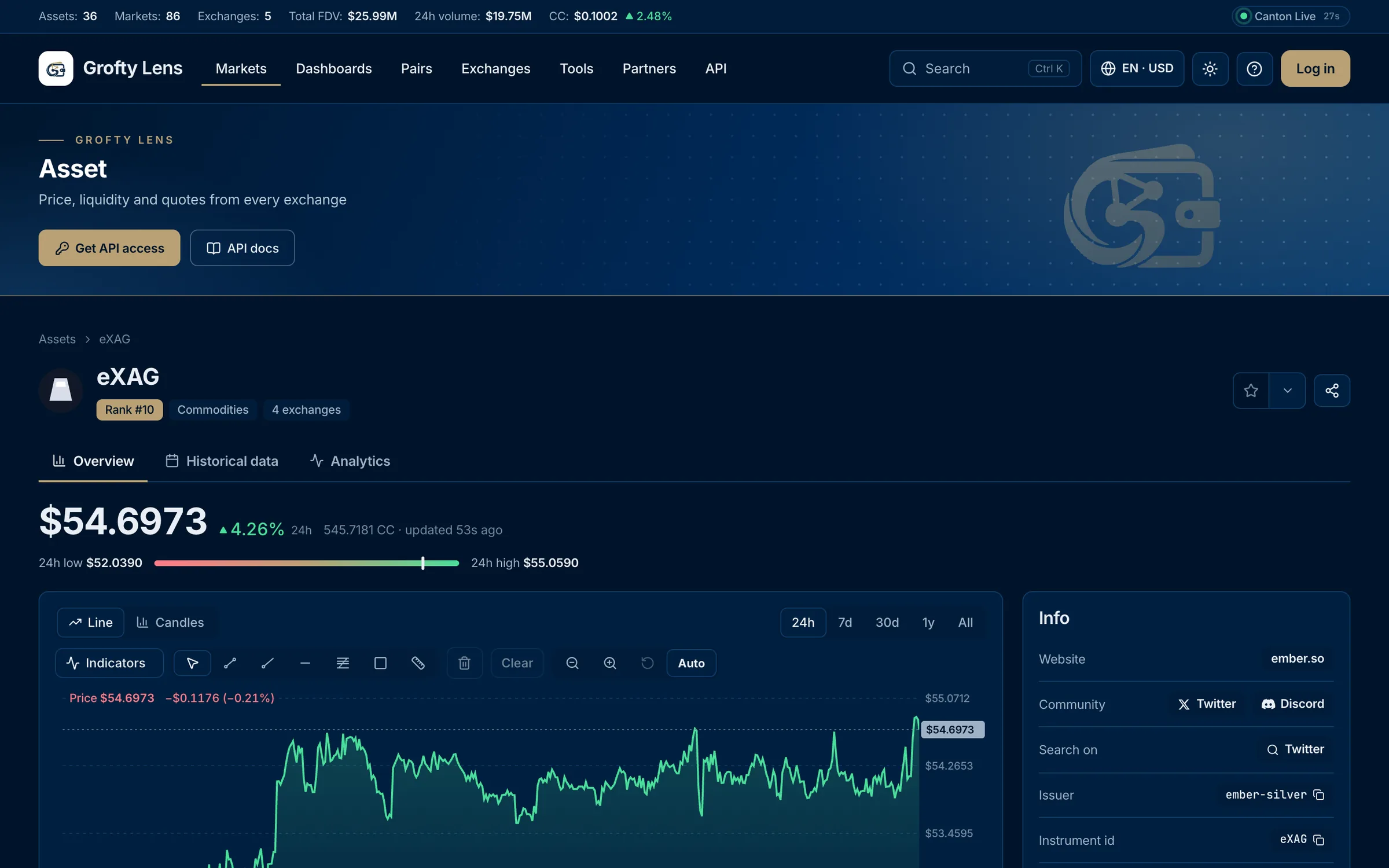Open the Indicators menu
The height and width of the screenshot is (868, 1389).
tap(109, 663)
